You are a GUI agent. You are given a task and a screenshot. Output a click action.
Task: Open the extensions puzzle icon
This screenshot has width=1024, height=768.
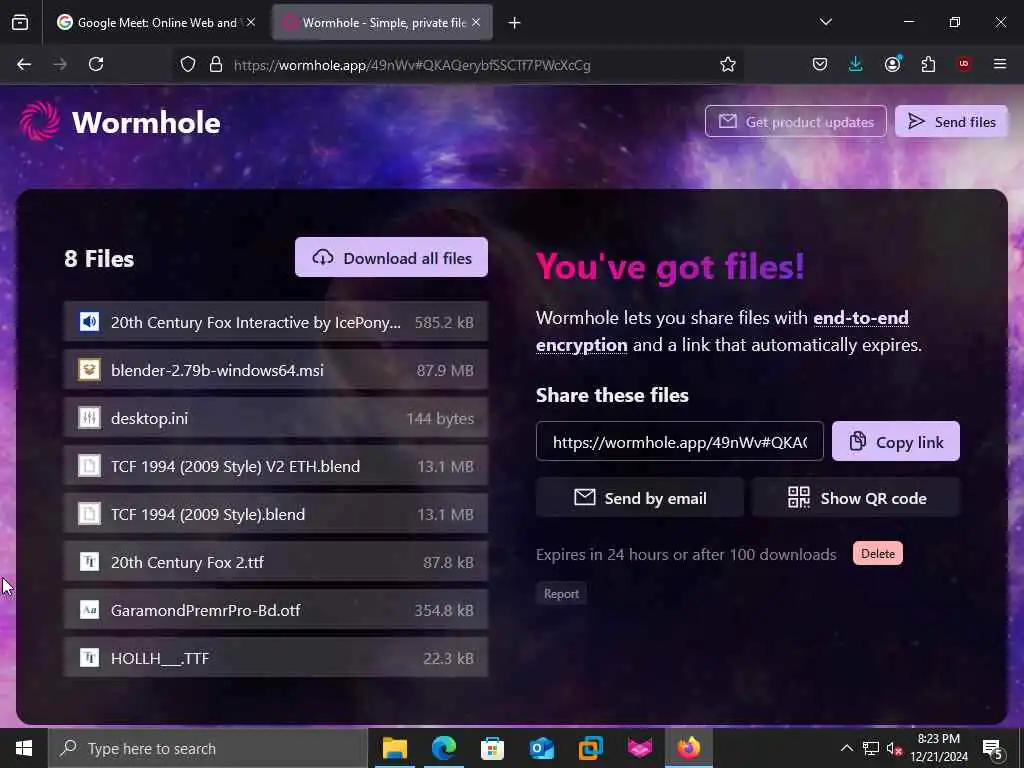pos(928,64)
